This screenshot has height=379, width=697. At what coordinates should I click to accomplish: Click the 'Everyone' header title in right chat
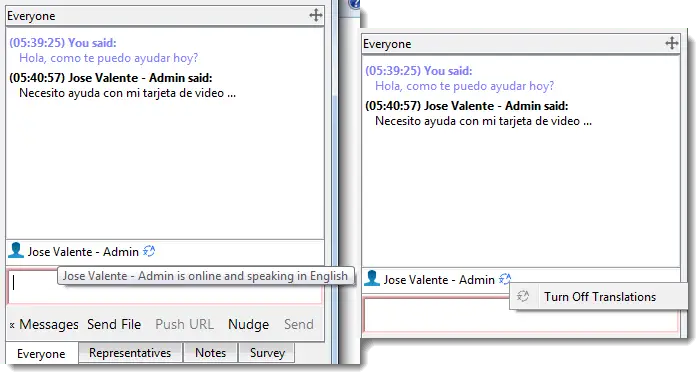tap(387, 44)
